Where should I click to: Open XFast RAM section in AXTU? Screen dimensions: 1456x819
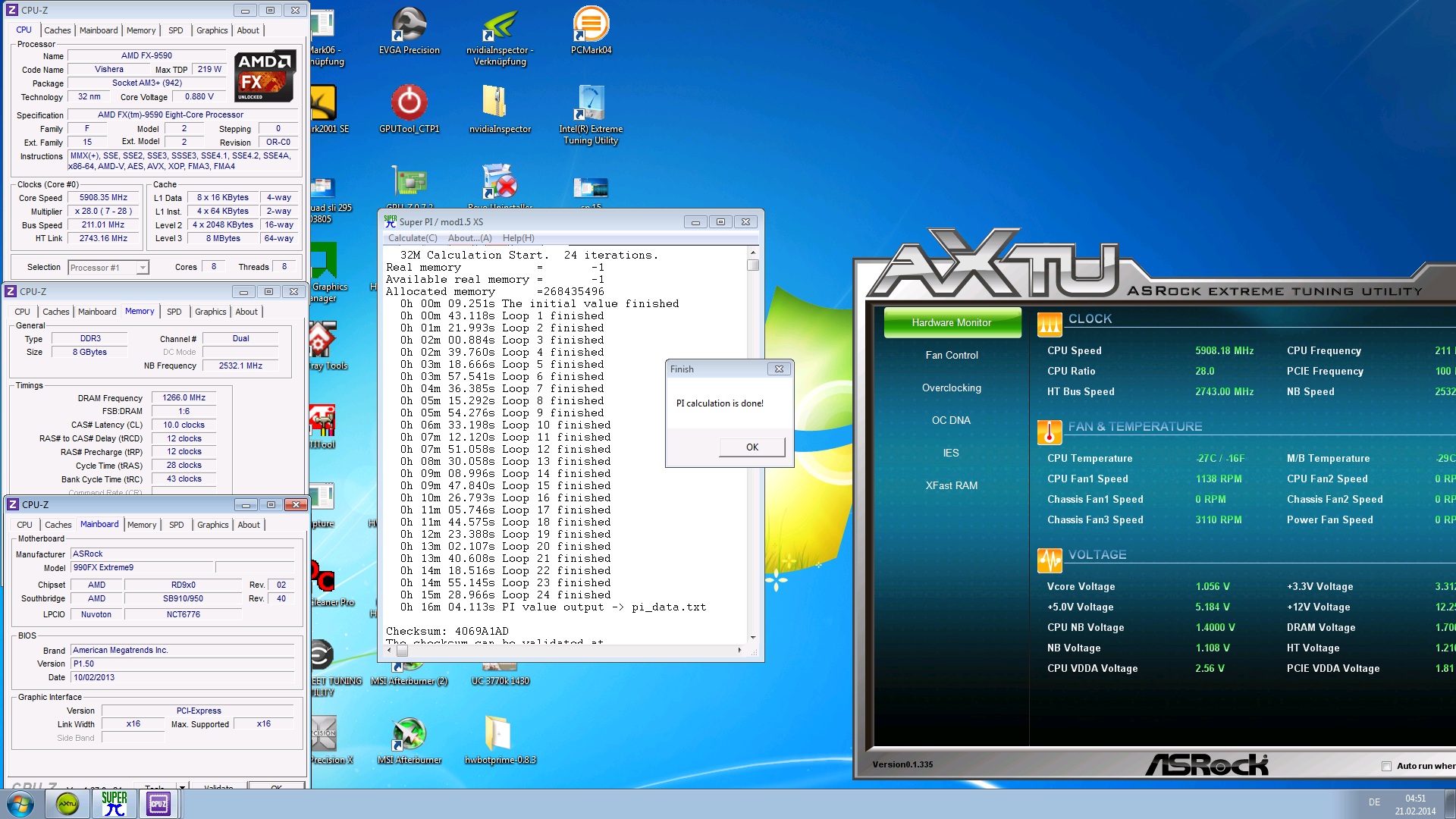[952, 485]
